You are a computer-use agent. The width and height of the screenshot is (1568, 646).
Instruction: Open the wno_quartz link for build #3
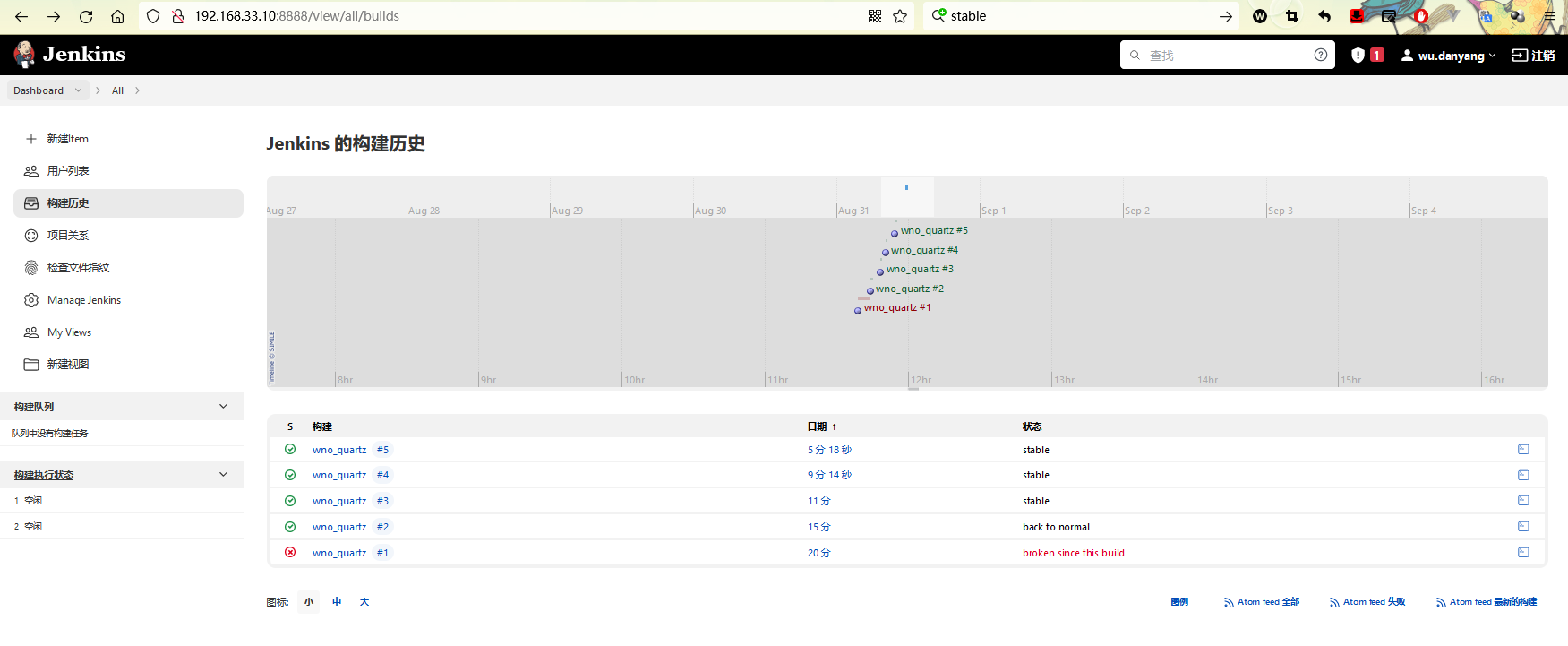pos(339,501)
